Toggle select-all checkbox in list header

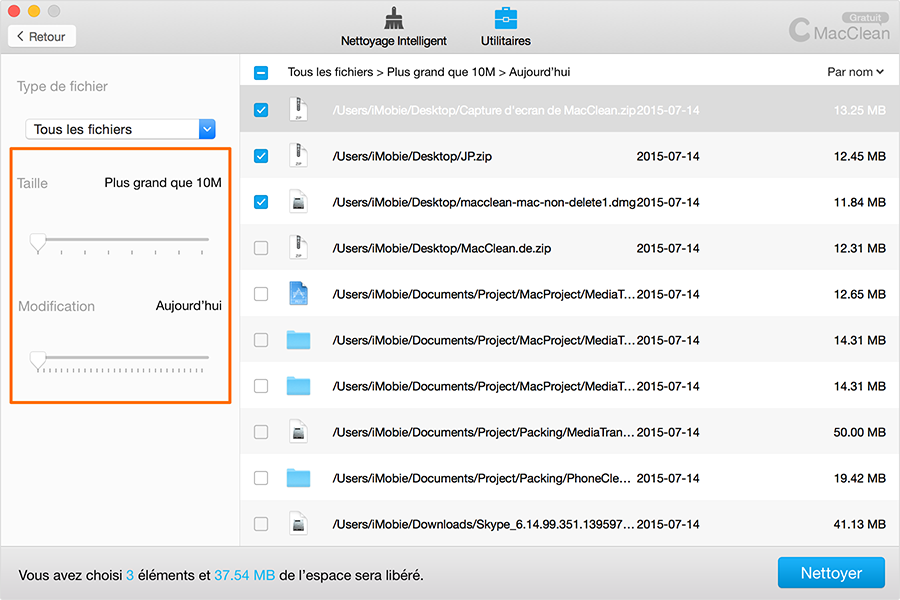[x=261, y=72]
